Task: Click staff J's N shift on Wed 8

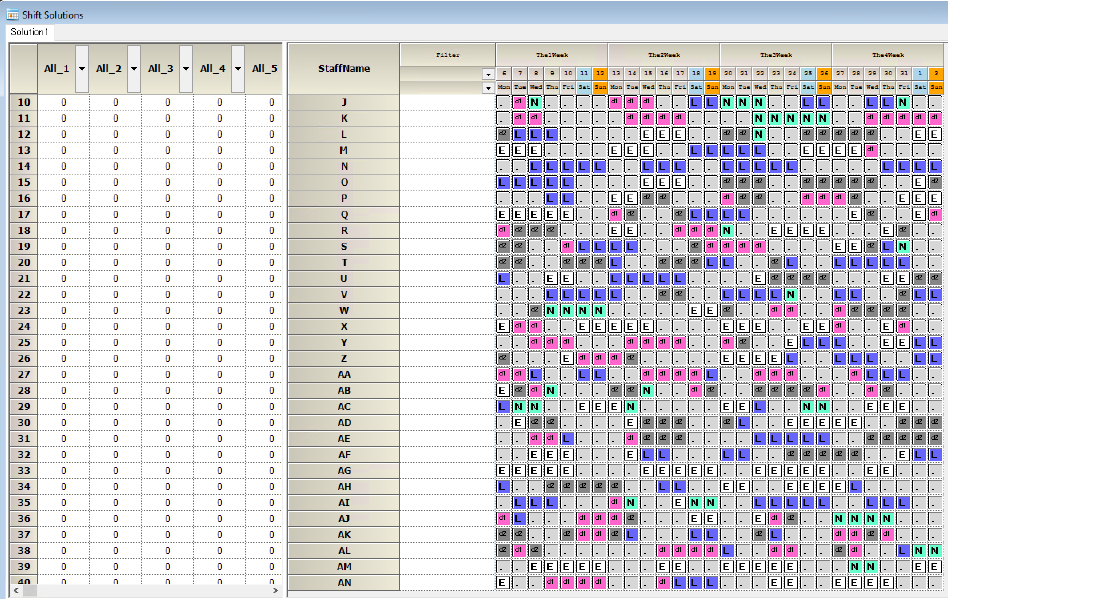Action: [535, 102]
